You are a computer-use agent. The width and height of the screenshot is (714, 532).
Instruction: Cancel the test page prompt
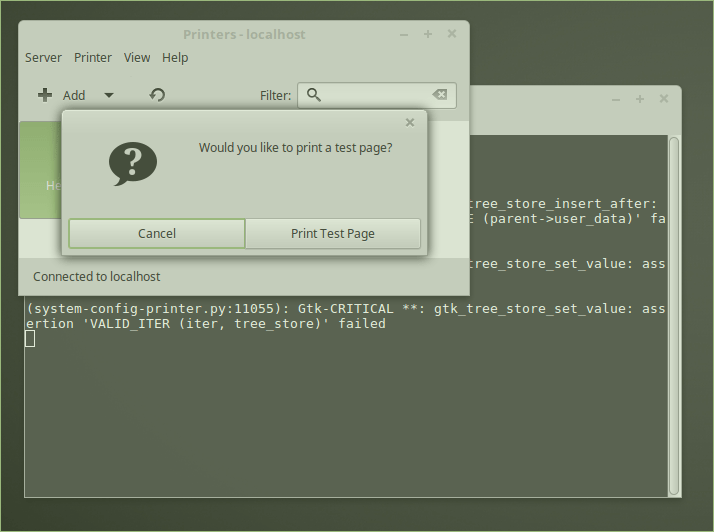point(157,234)
